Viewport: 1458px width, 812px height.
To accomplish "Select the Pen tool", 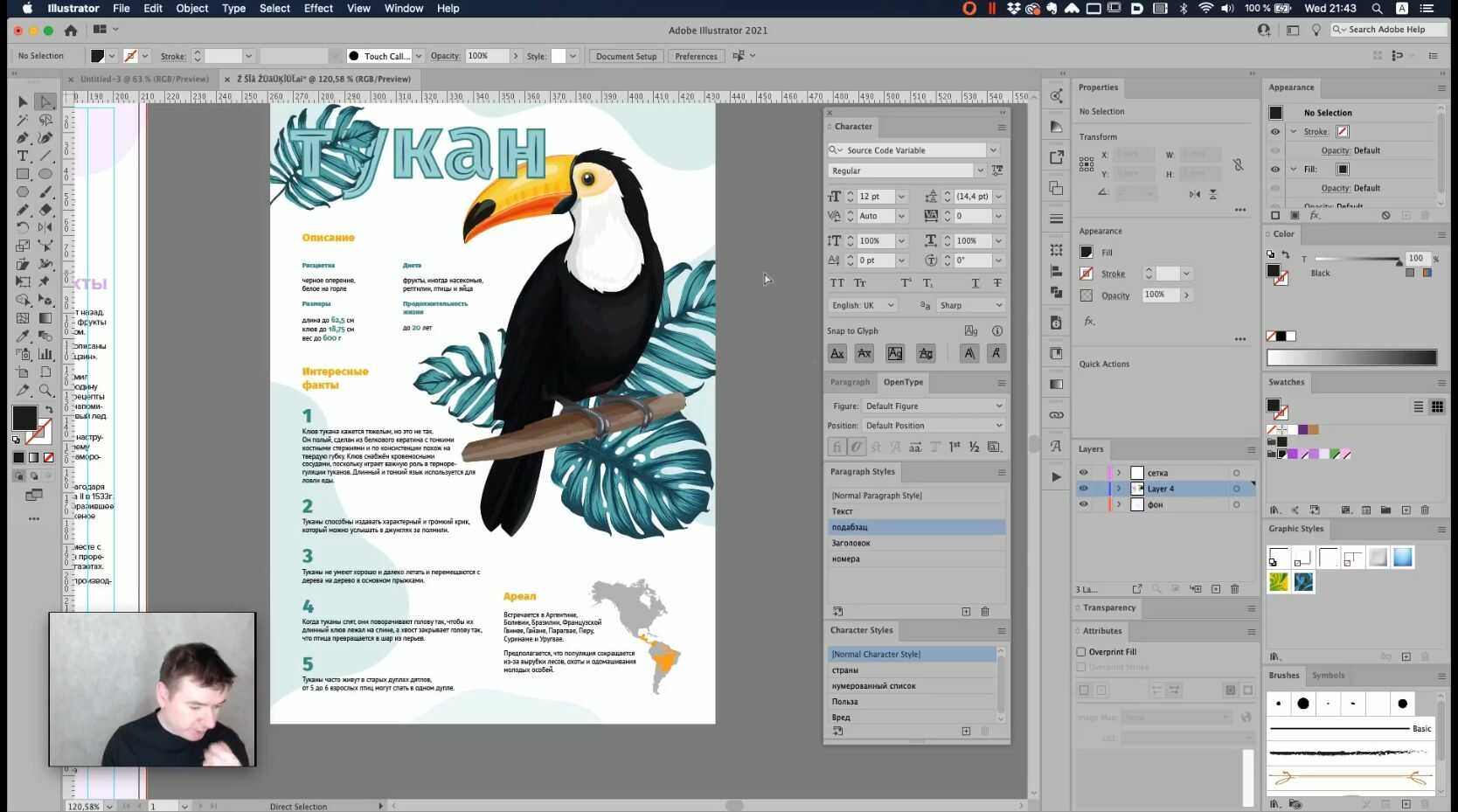I will coord(23,138).
